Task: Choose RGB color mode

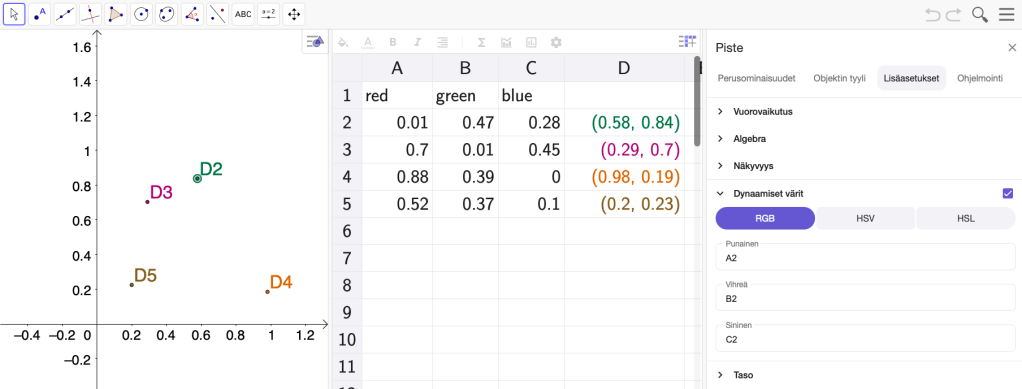Action: (x=765, y=218)
